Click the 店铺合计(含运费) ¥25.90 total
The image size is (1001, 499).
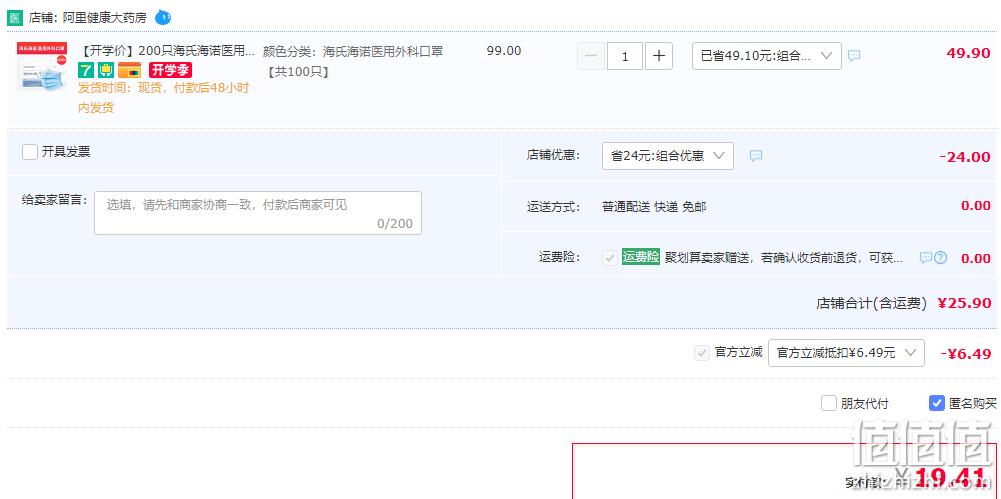tap(903, 303)
